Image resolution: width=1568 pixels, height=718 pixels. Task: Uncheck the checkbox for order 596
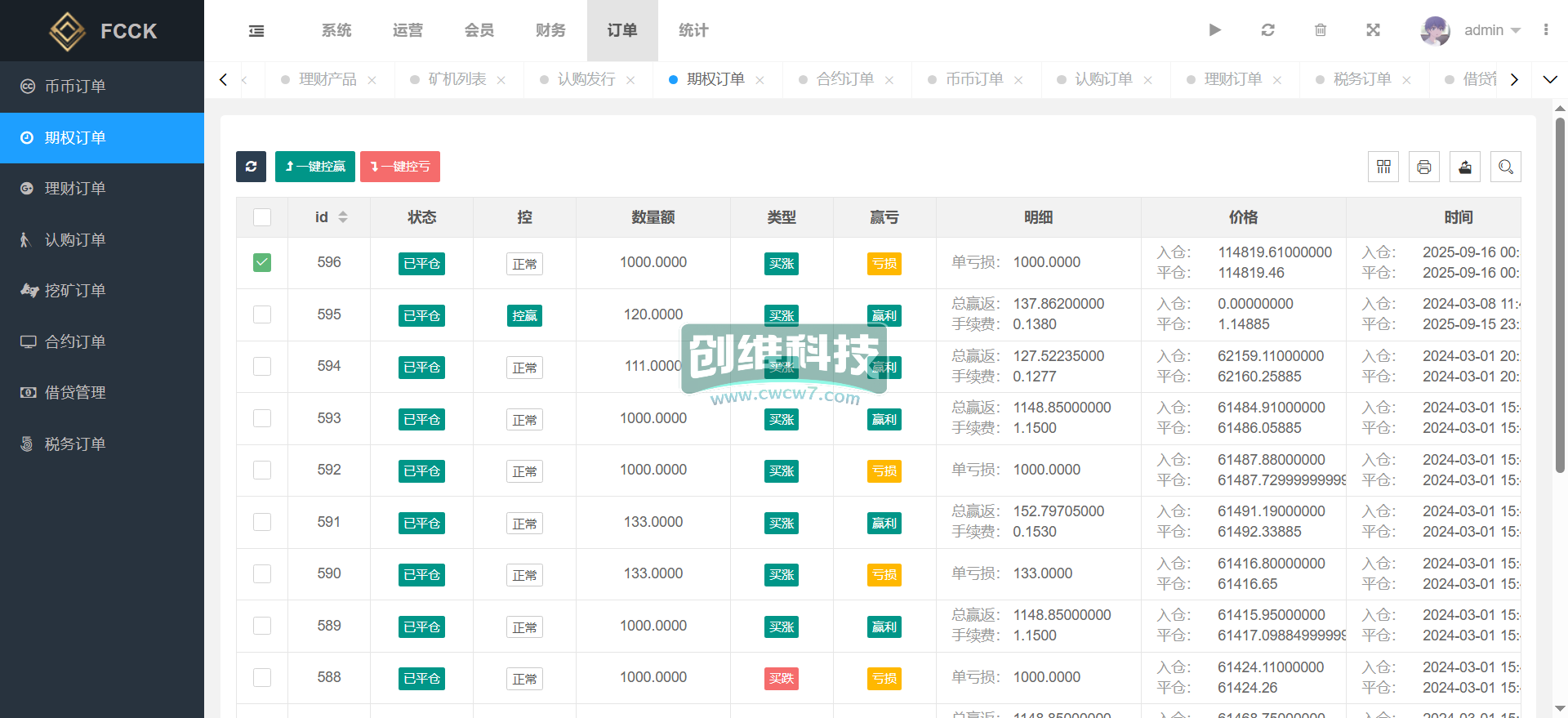click(262, 262)
